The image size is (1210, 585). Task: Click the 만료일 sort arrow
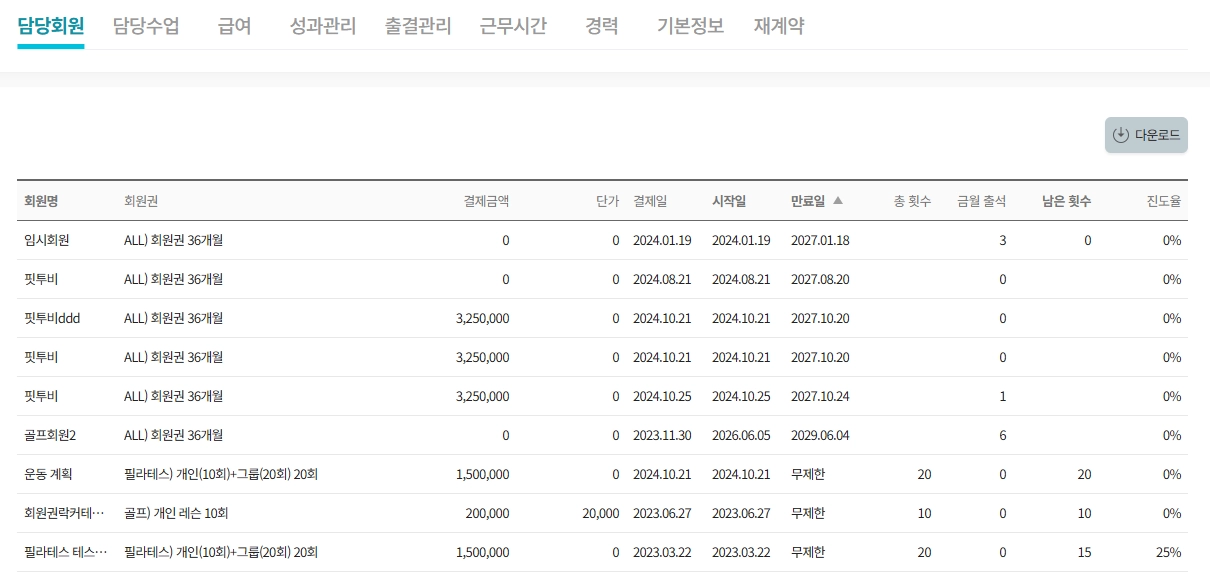point(838,201)
